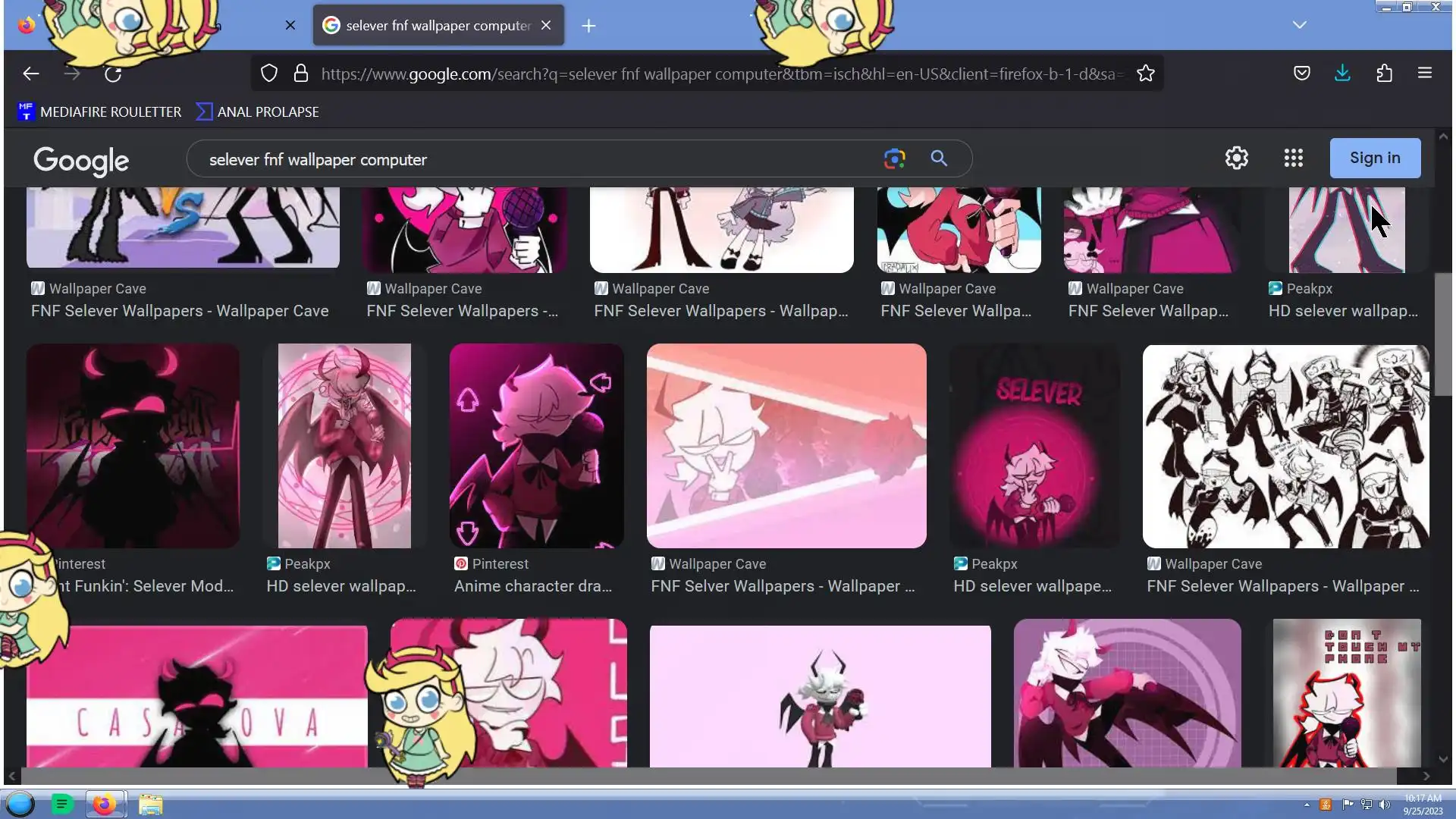Click the magnifier search icon
The height and width of the screenshot is (819, 1456).
click(x=939, y=158)
